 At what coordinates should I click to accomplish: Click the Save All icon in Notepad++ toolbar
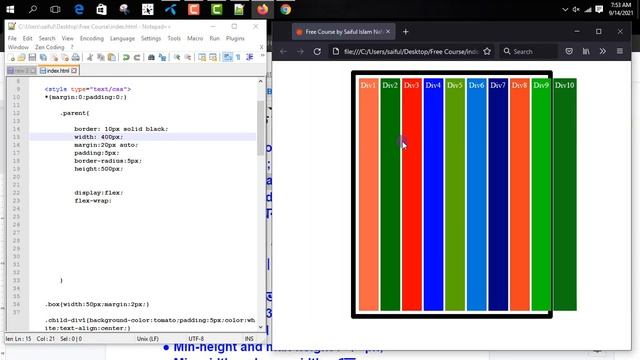[x=43, y=58]
